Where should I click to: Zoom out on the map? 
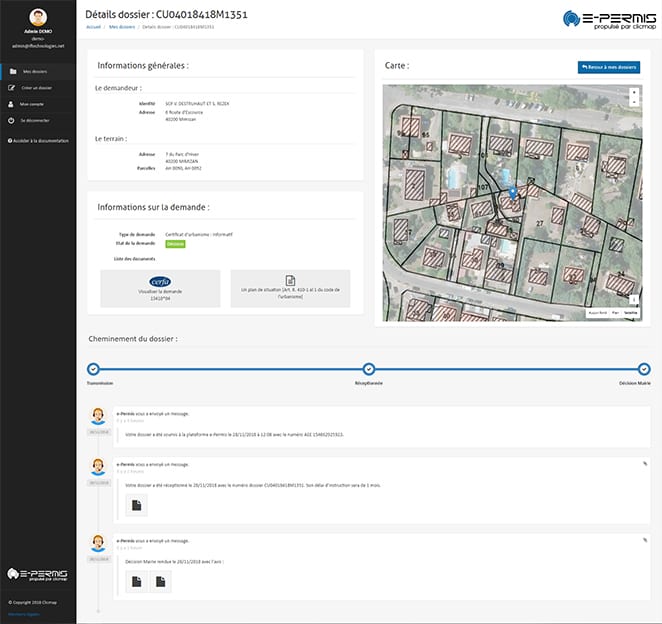click(634, 102)
